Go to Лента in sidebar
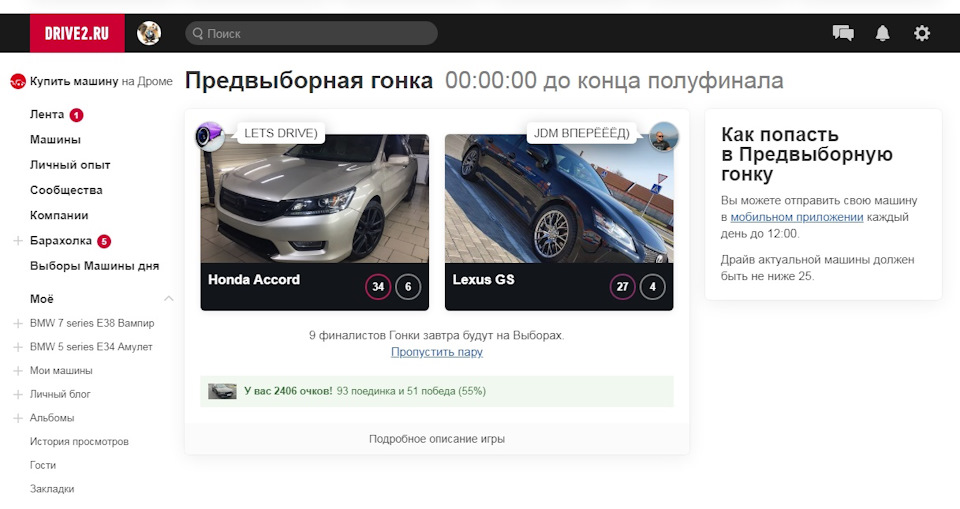The height and width of the screenshot is (509, 960). (47, 115)
